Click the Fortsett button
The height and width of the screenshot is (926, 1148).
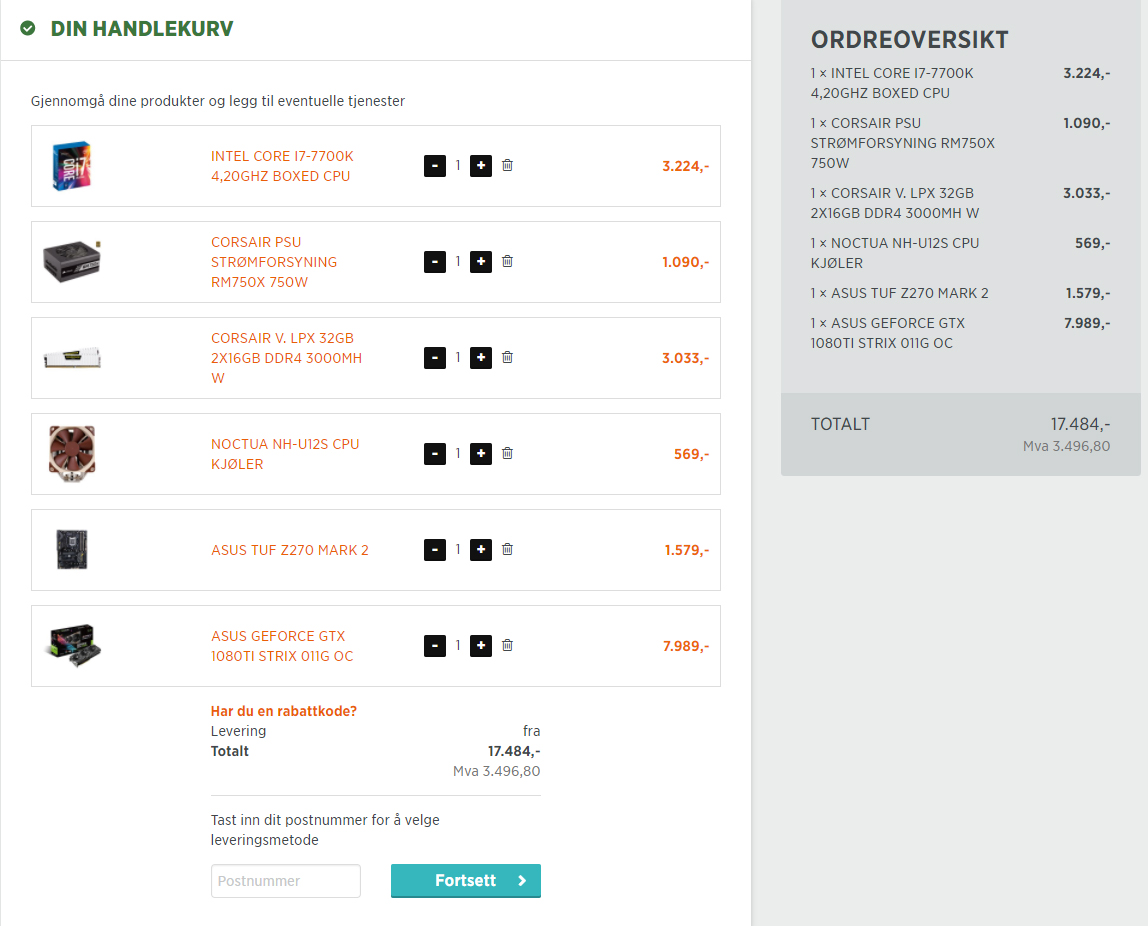[466, 881]
